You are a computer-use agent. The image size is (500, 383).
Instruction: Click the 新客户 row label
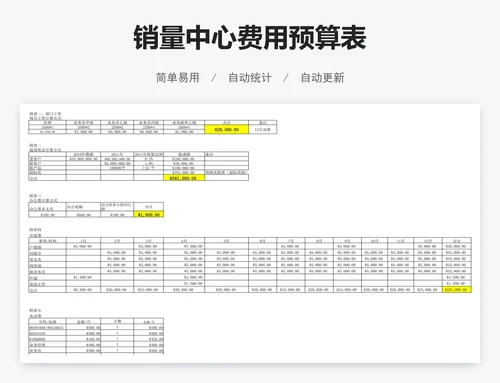tap(47, 164)
